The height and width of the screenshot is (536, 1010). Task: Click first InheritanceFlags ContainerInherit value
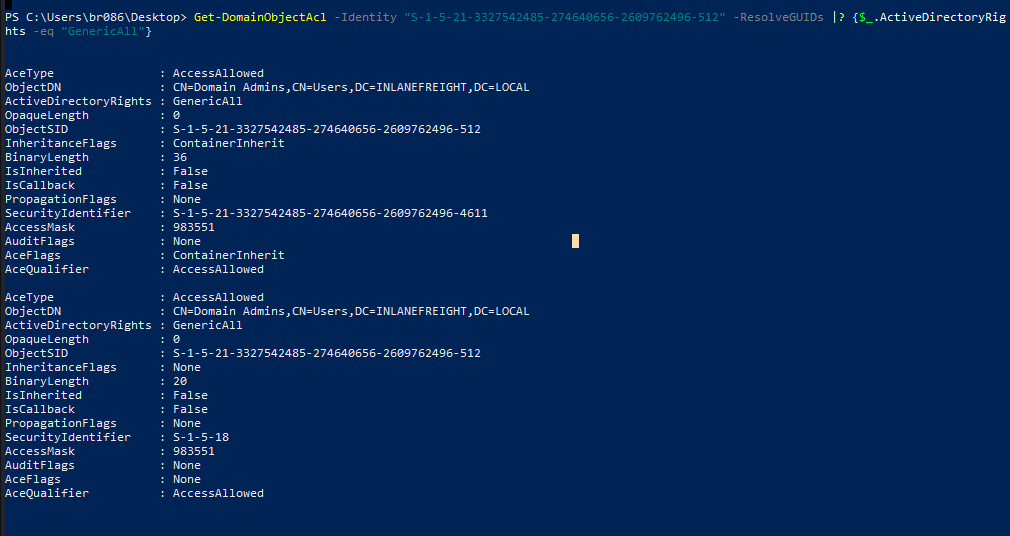(229, 143)
